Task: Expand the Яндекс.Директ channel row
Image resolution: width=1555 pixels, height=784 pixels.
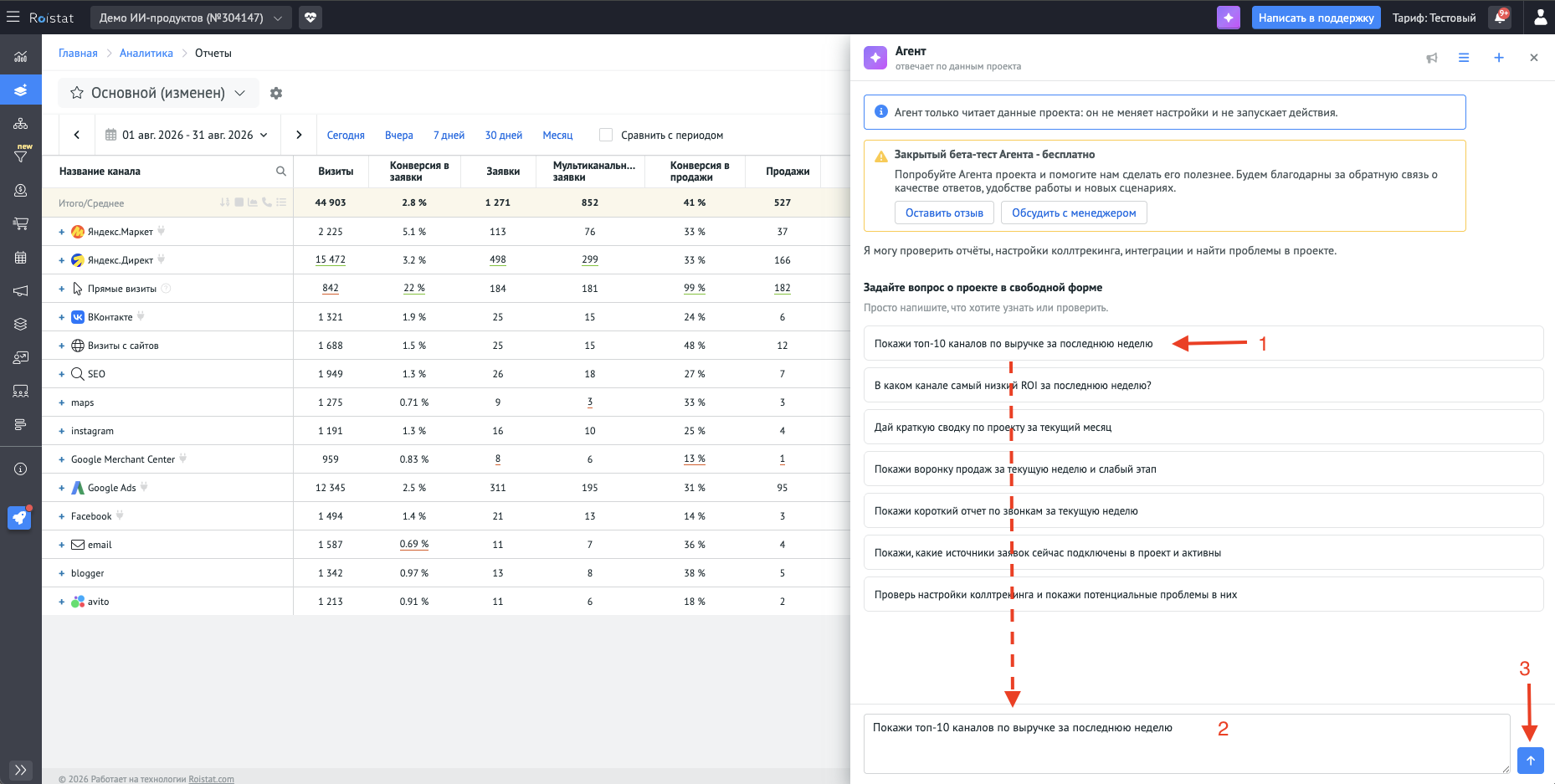Action: click(x=61, y=260)
